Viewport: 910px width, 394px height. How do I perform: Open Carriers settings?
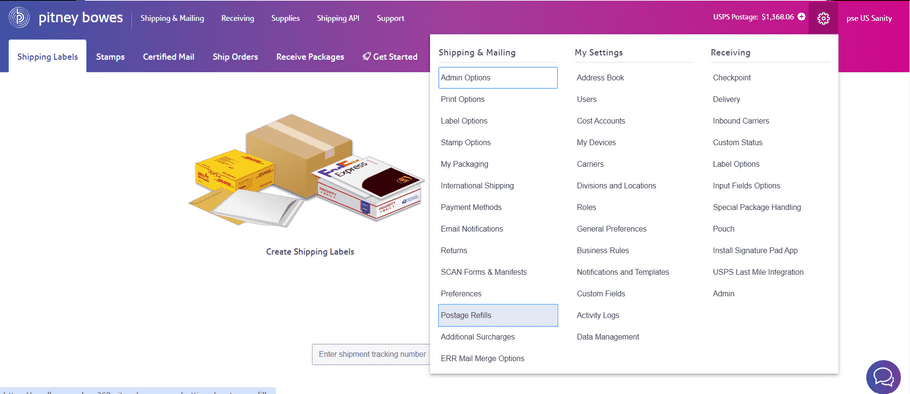click(590, 164)
